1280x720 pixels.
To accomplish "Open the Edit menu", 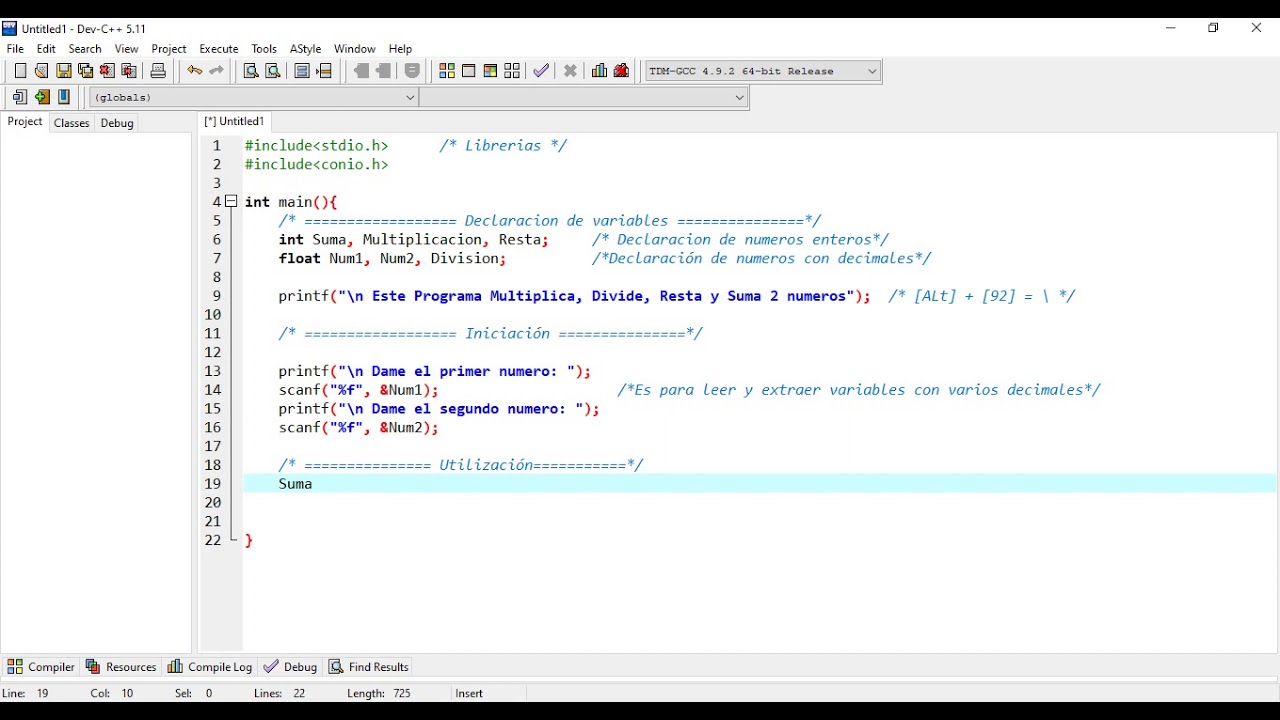I will [46, 48].
